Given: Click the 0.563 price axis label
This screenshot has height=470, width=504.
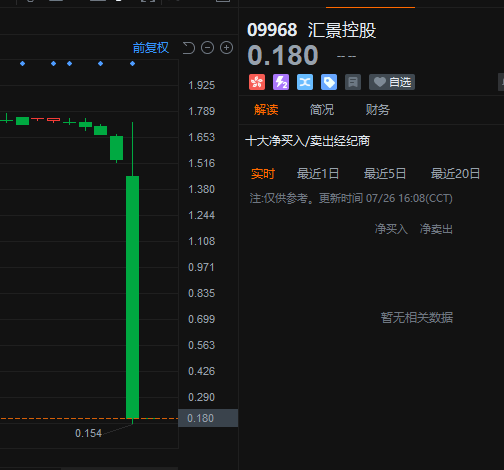Looking at the screenshot, I should point(202,345).
